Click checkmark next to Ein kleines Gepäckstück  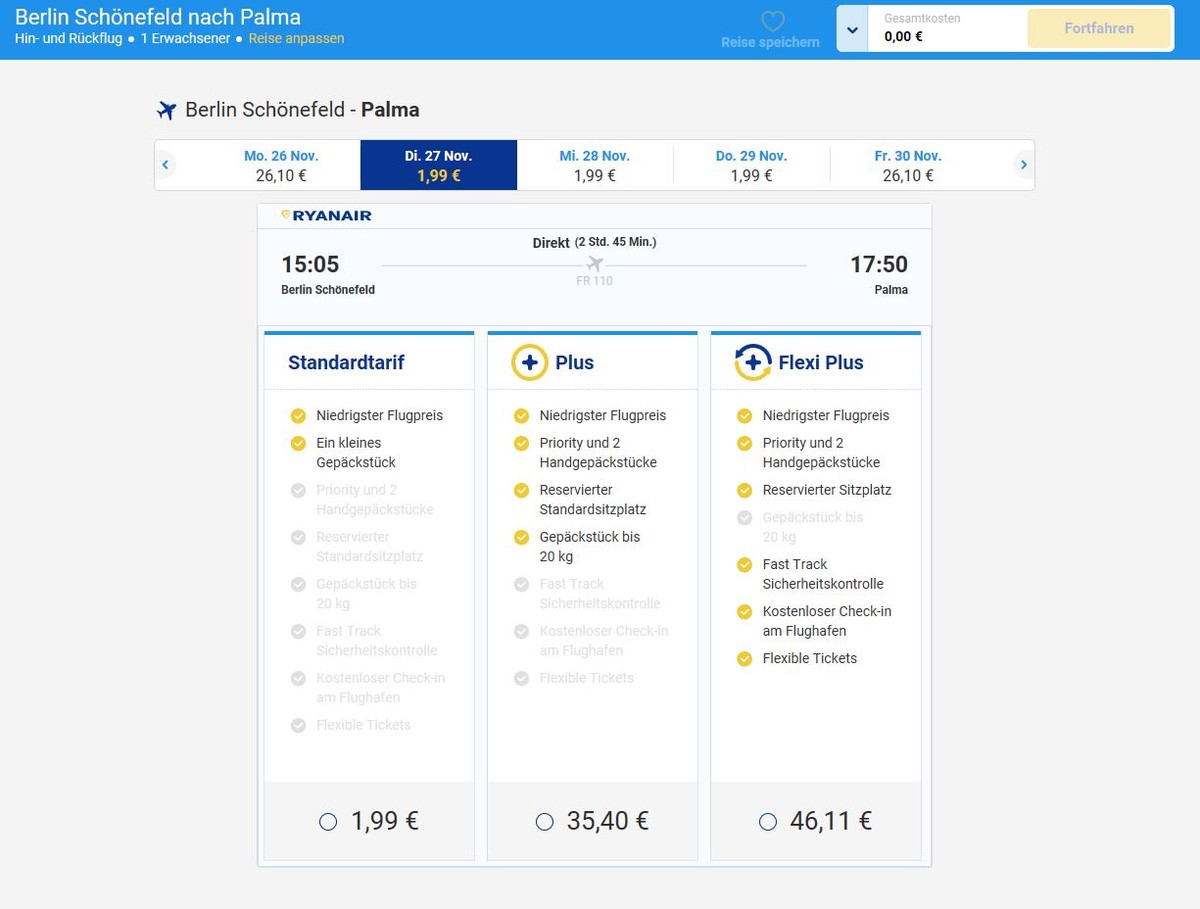point(298,443)
